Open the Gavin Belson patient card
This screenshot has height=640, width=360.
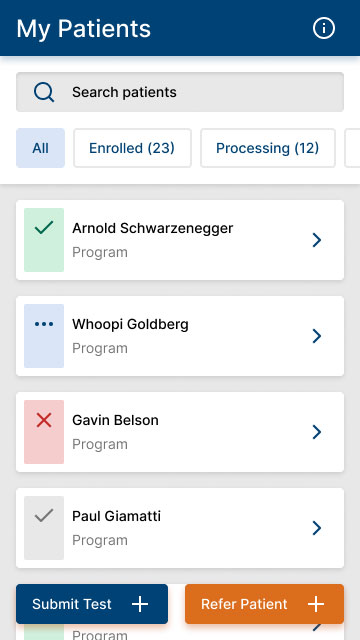point(180,432)
